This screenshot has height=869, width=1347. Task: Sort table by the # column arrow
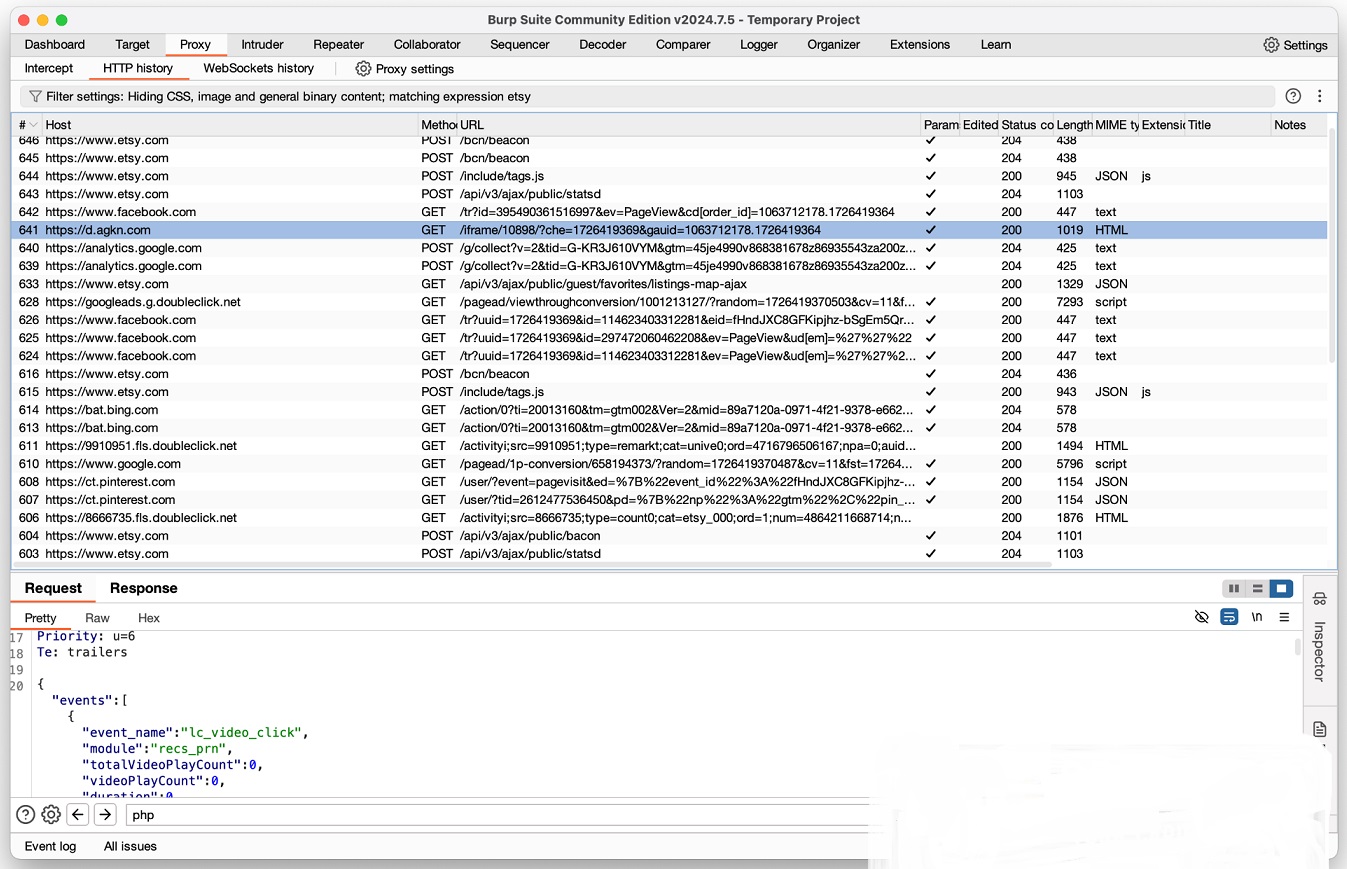click(33, 125)
